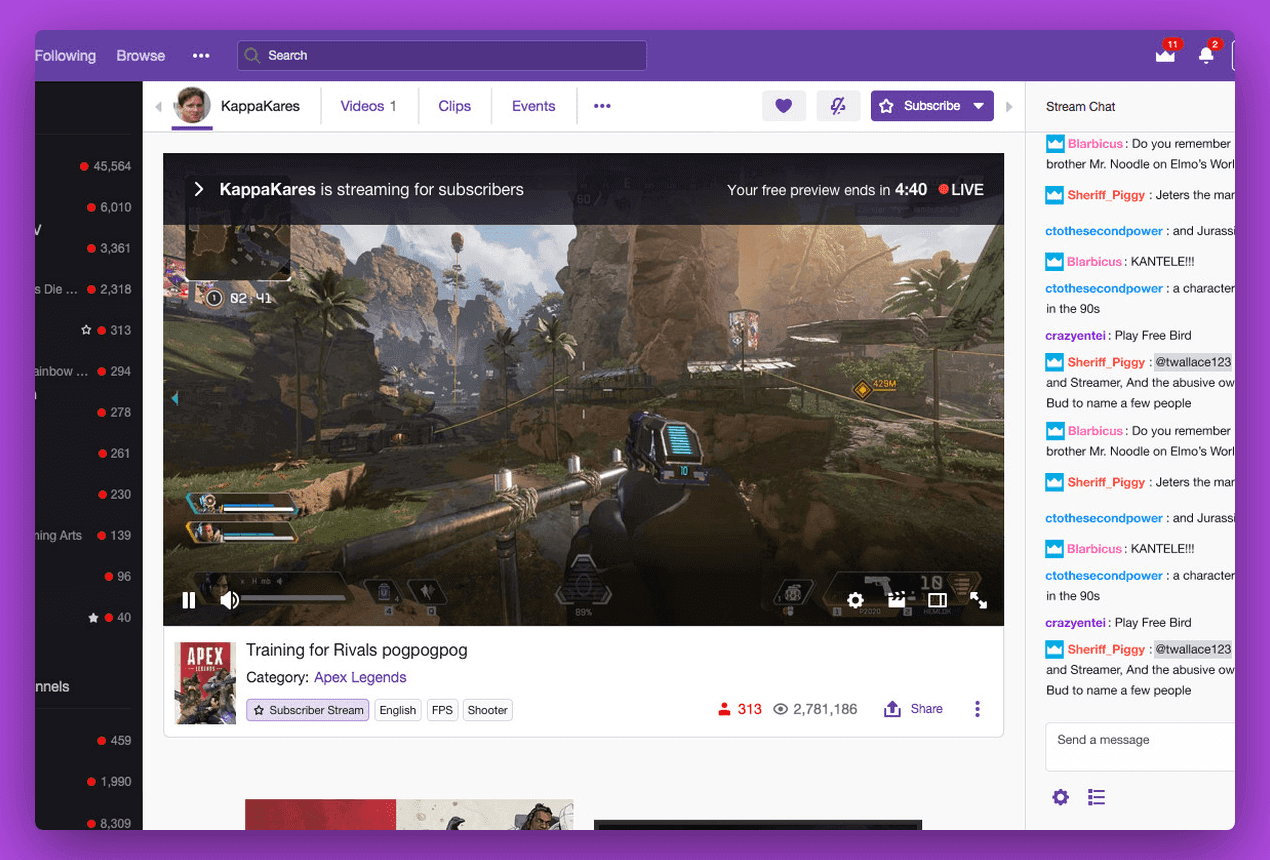
Task: Open the Subscribe dropdown arrow
Action: click(x=978, y=106)
